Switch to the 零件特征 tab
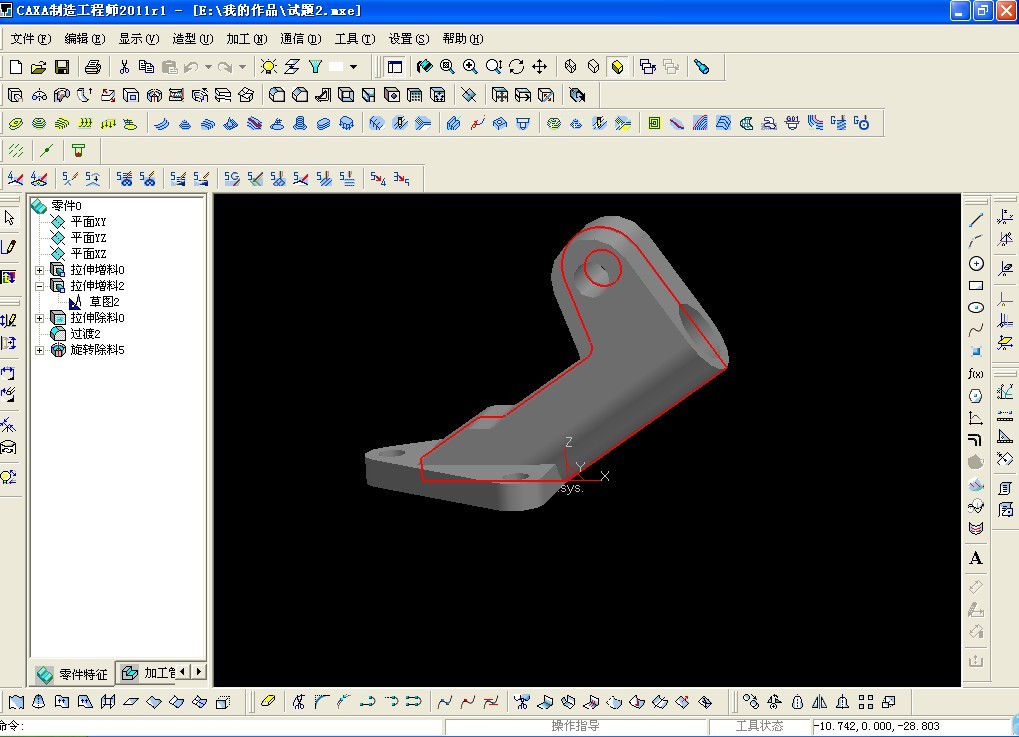This screenshot has height=737, width=1019. click(x=71, y=674)
